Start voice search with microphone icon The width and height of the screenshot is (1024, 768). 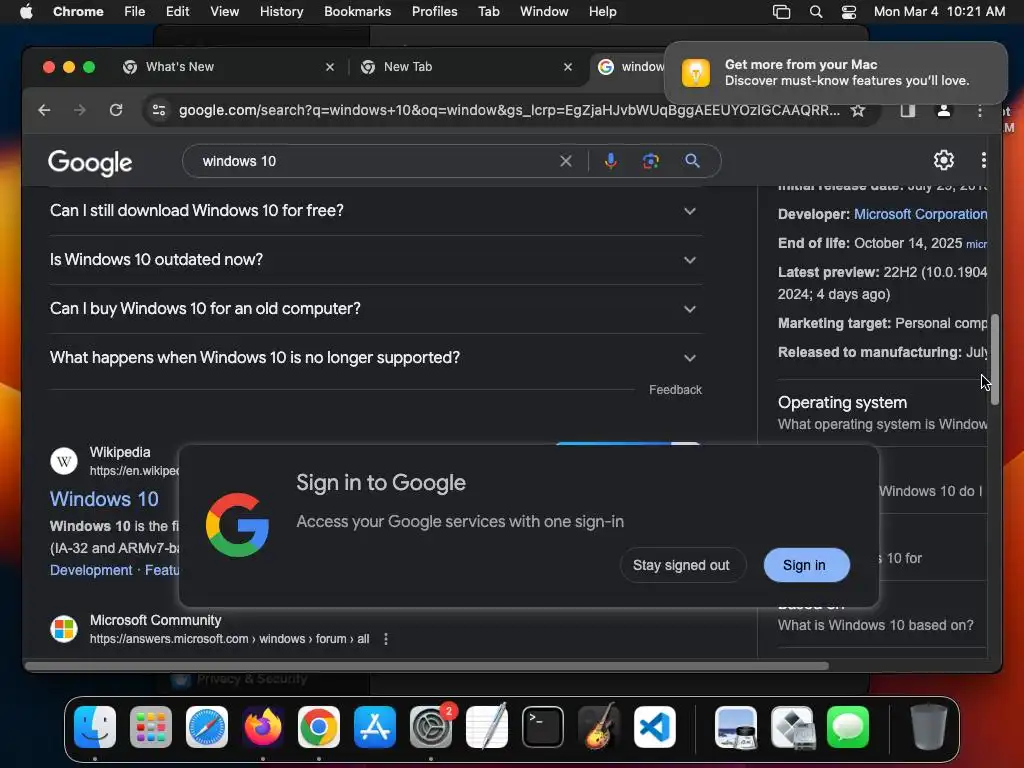coord(611,161)
